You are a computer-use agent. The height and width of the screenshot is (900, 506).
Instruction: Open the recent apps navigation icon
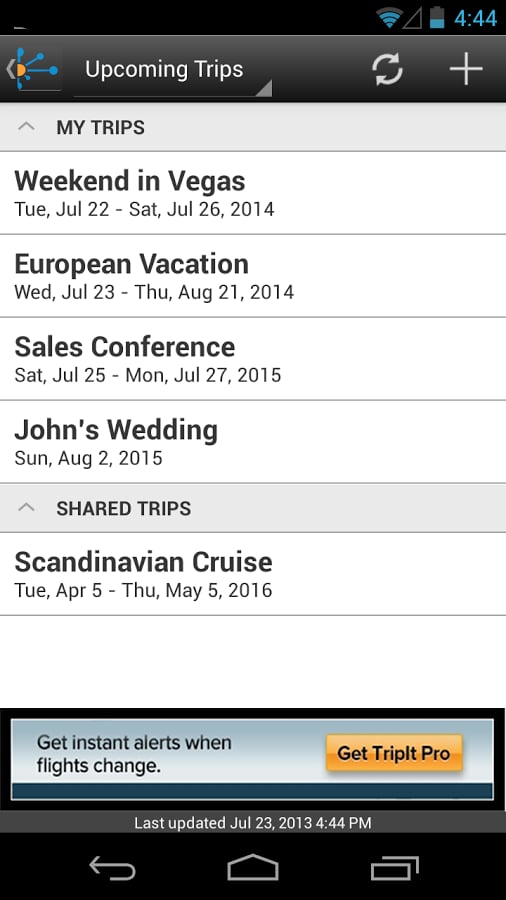(x=394, y=868)
